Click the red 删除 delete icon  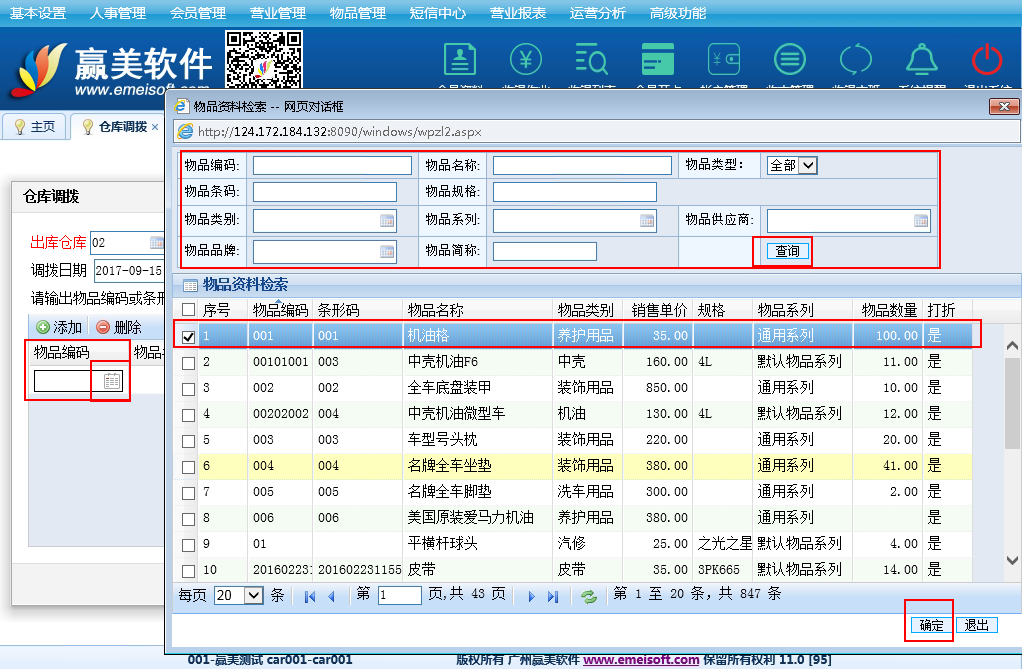pos(102,327)
